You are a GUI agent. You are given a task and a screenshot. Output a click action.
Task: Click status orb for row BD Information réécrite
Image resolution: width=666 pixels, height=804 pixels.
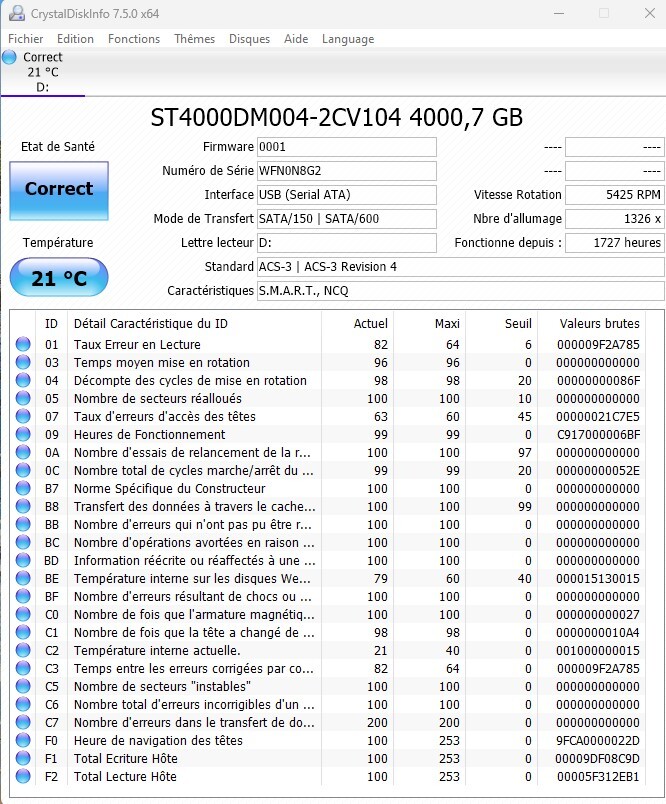23,560
